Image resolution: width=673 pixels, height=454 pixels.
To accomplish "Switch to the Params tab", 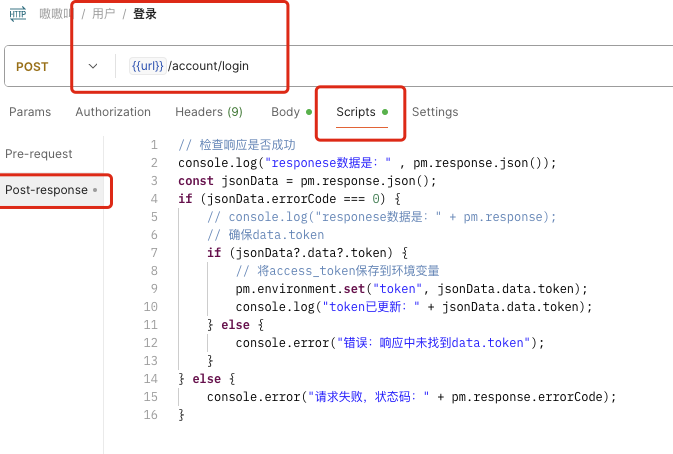I will click(x=29, y=112).
